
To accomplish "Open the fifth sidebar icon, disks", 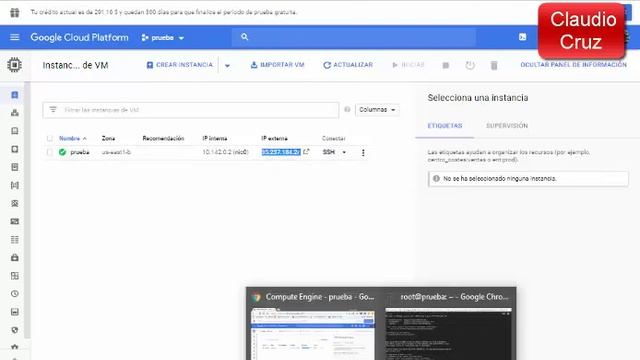I will (15, 167).
